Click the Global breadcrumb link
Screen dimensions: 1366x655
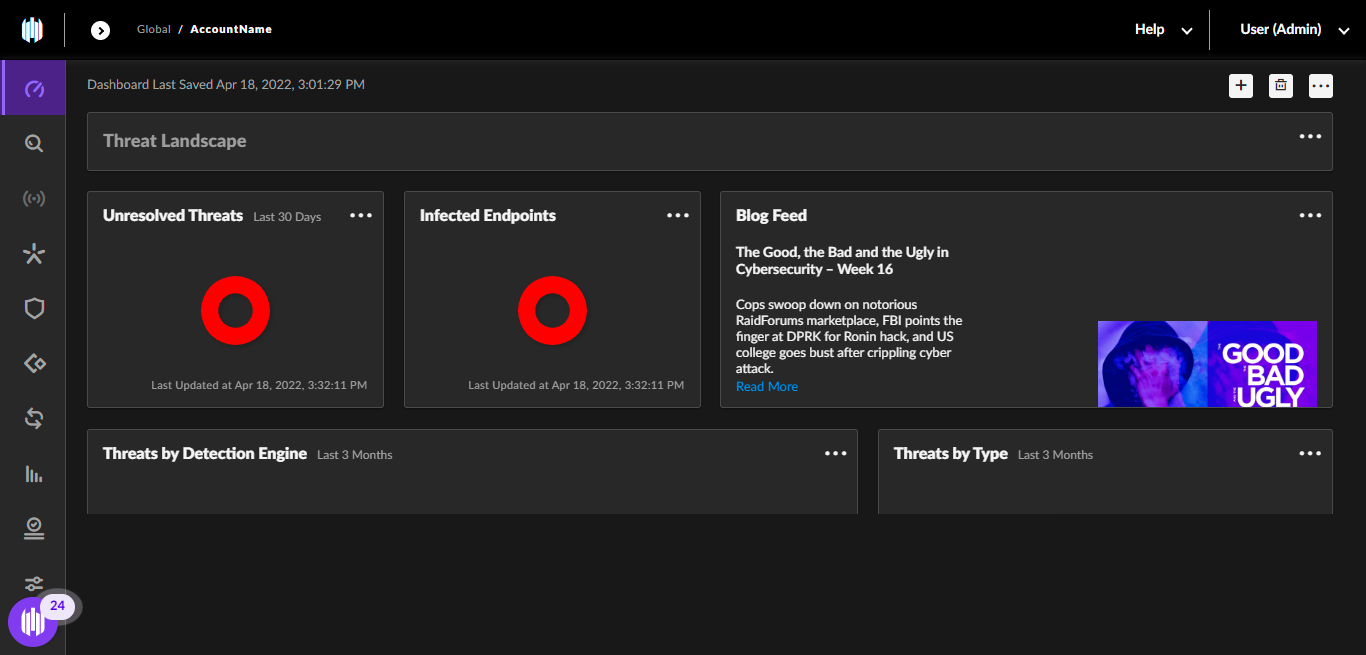tap(154, 30)
